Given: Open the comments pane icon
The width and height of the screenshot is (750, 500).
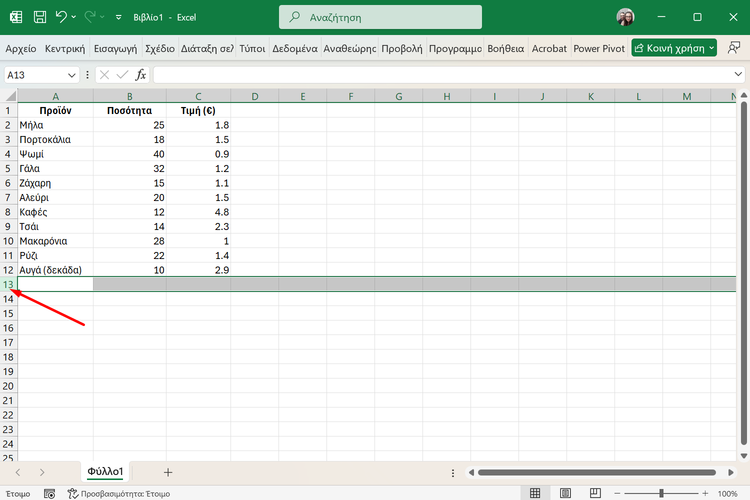Looking at the screenshot, I should point(735,48).
